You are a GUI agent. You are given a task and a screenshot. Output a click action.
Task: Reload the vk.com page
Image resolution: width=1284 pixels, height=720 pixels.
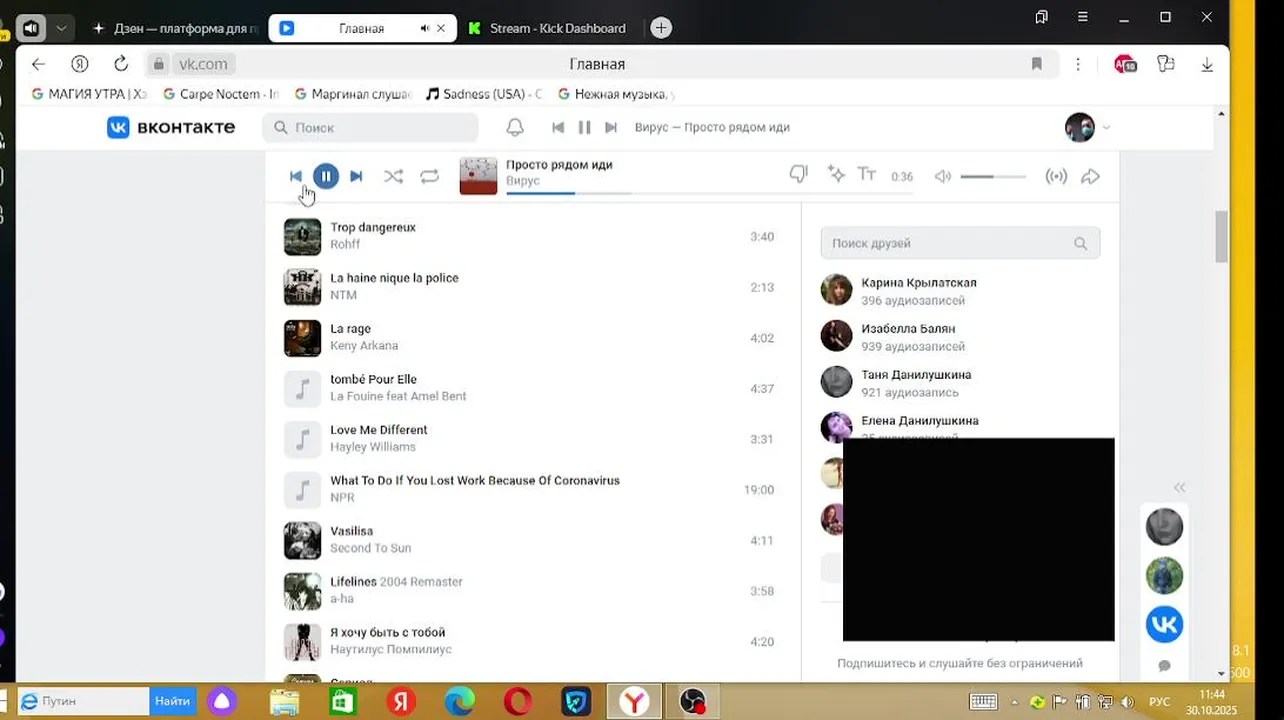coord(121,64)
